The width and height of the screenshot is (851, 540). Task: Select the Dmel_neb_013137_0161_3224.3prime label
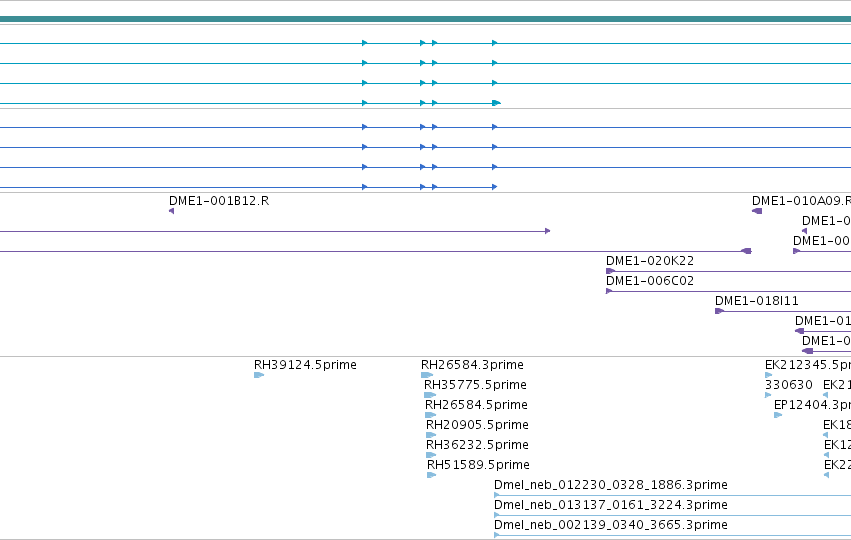[x=611, y=505]
